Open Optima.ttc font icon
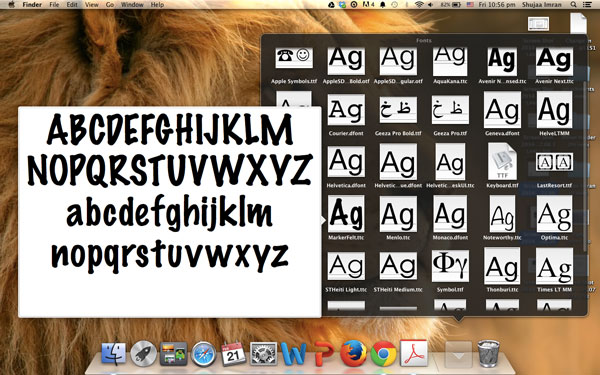600x375 pixels. [554, 214]
